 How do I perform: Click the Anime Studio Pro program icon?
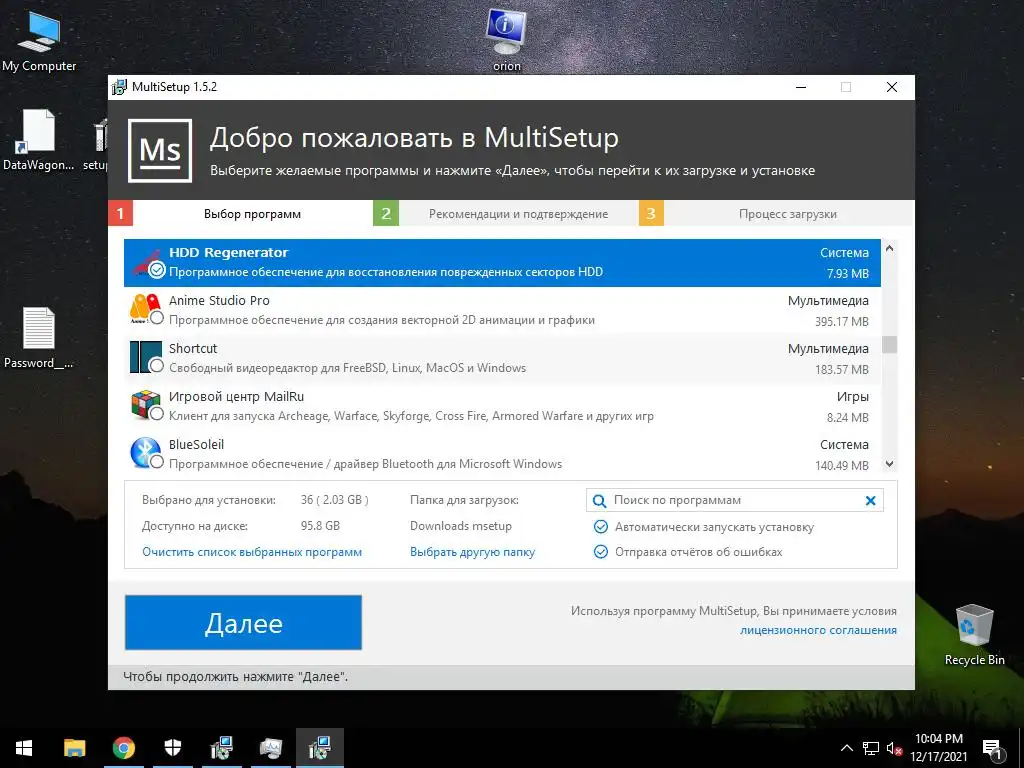click(145, 309)
